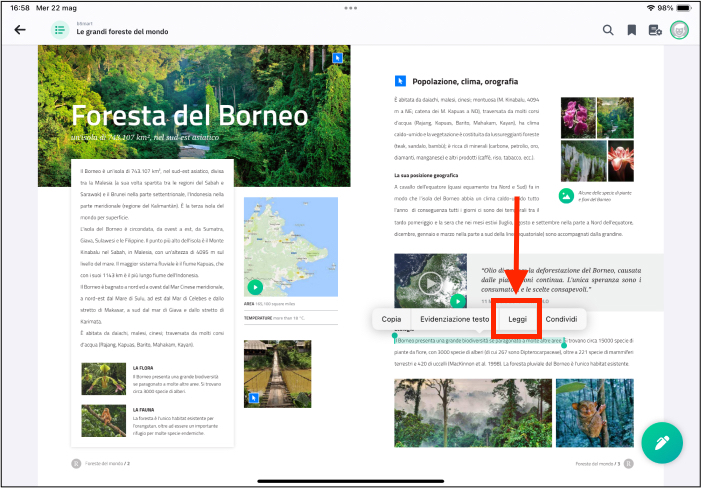Tap the page 2 footer label
The width and height of the screenshot is (701, 488).
[x=107, y=463]
